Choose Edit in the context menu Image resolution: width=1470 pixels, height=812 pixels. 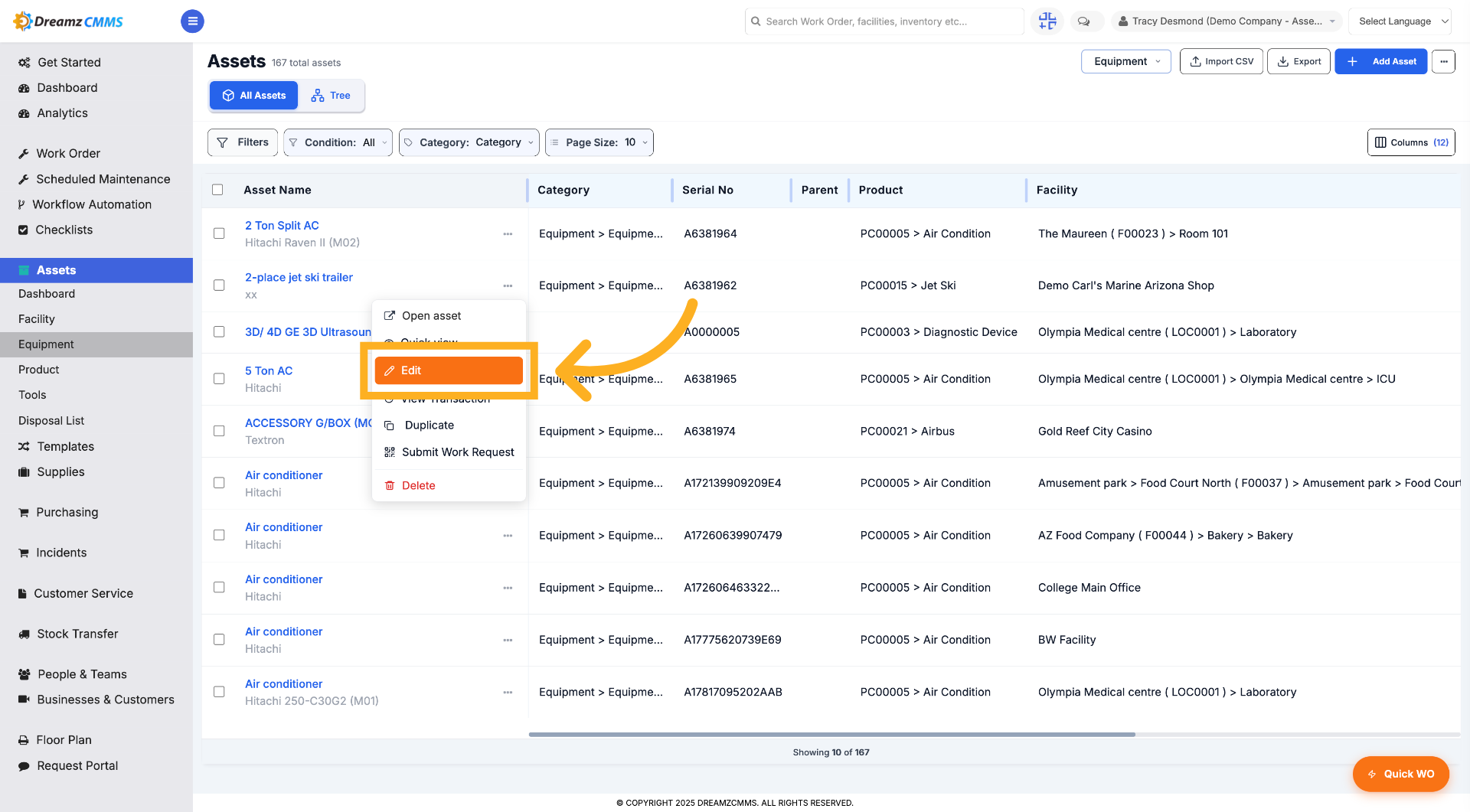point(449,370)
